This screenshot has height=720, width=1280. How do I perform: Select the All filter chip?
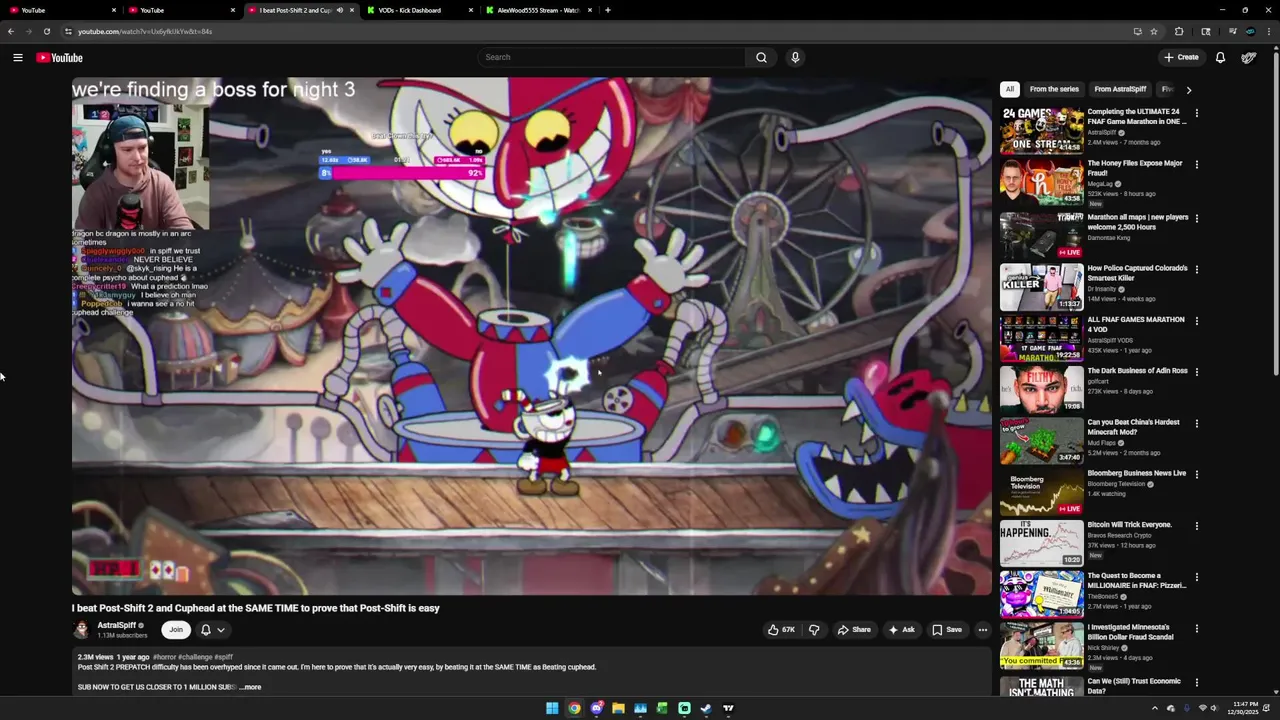(x=1010, y=89)
